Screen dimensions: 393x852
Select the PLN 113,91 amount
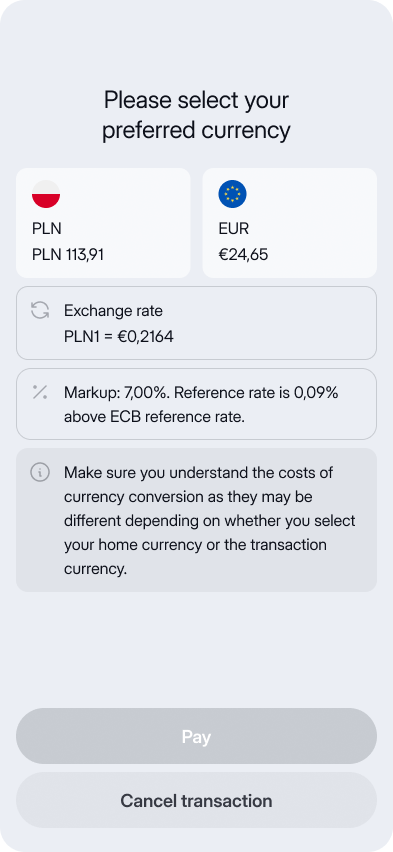tap(68, 255)
